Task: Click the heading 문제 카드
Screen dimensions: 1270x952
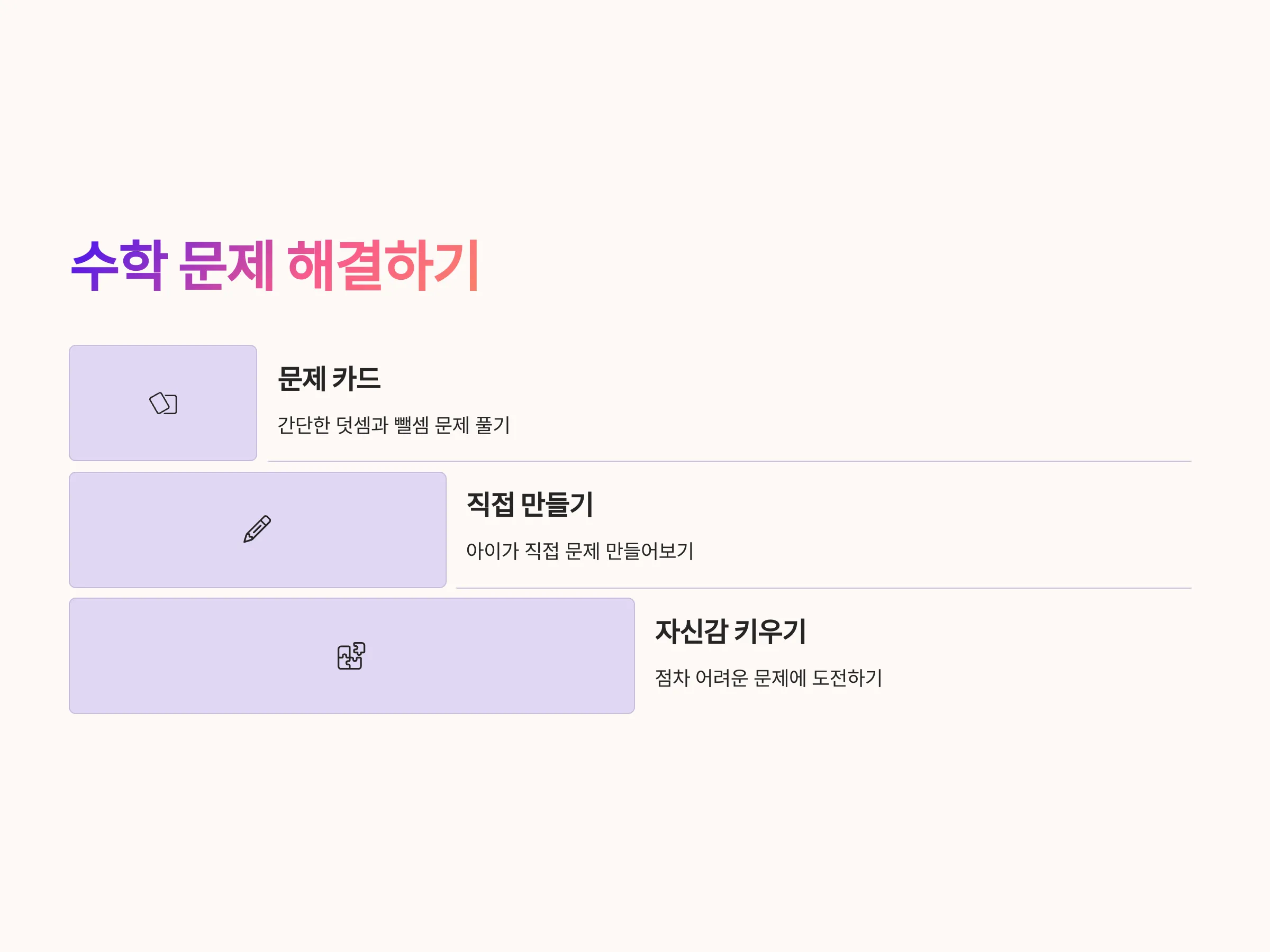Action: (329, 379)
